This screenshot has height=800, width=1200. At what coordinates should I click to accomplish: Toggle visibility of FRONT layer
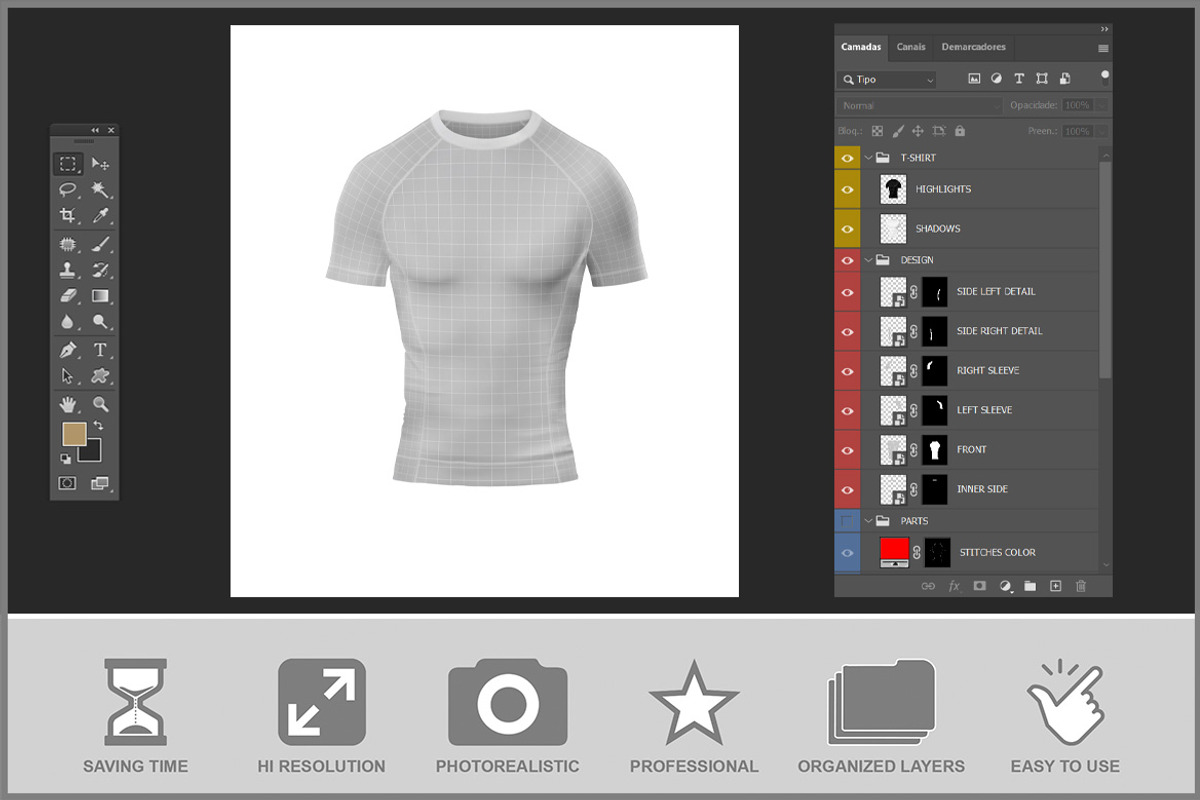(x=847, y=450)
